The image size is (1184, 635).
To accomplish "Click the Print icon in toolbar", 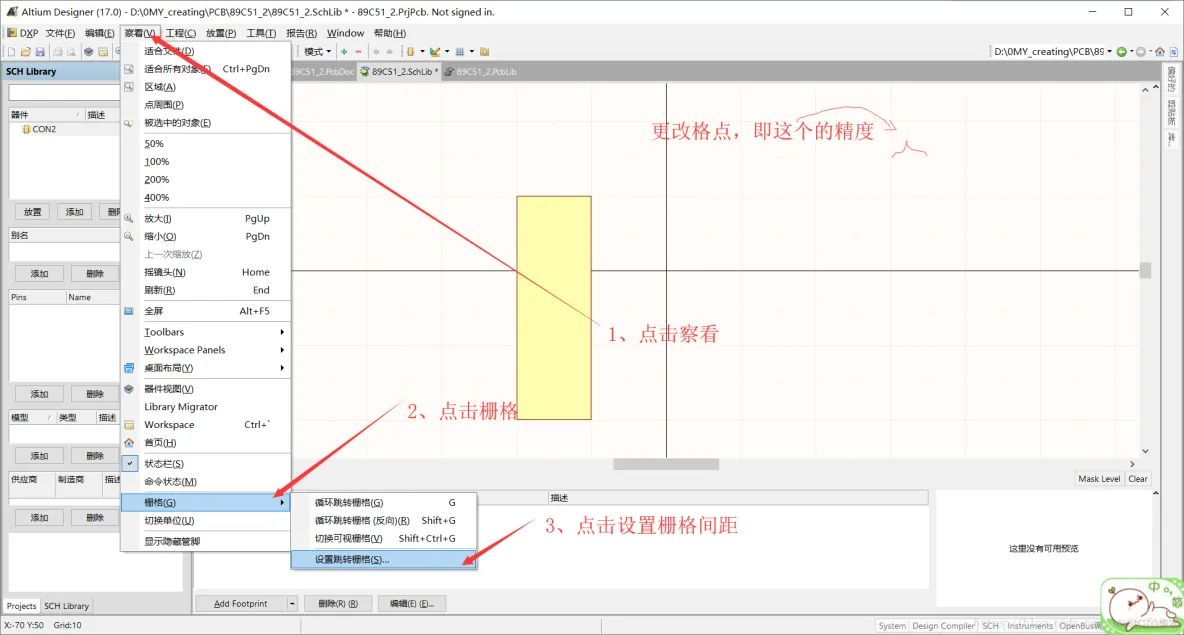I will point(57,52).
